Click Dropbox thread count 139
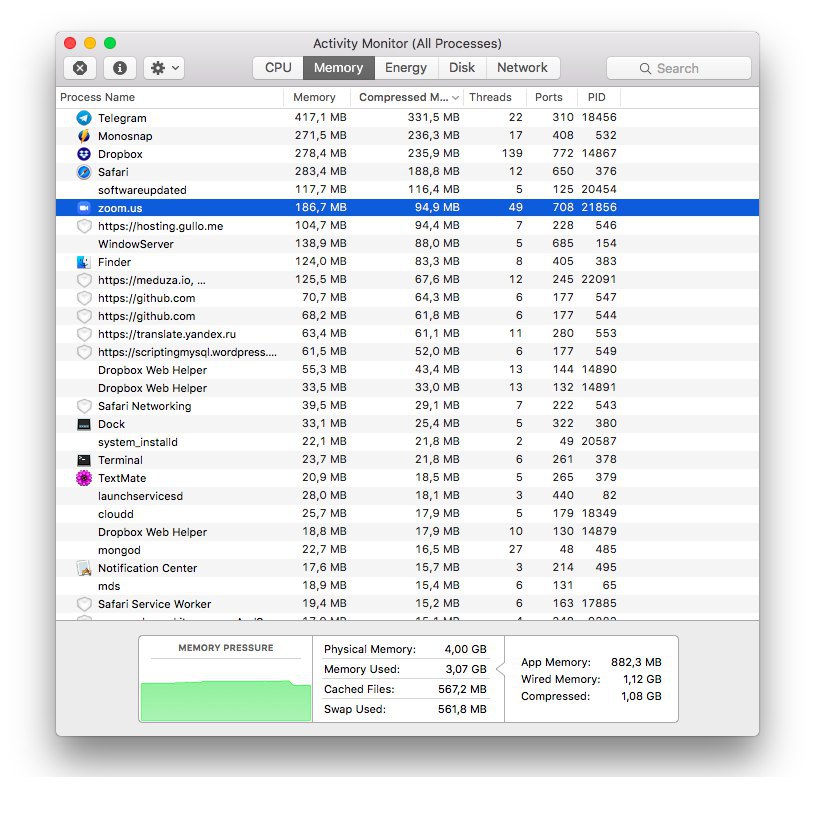The height and width of the screenshot is (816, 815). (x=512, y=154)
